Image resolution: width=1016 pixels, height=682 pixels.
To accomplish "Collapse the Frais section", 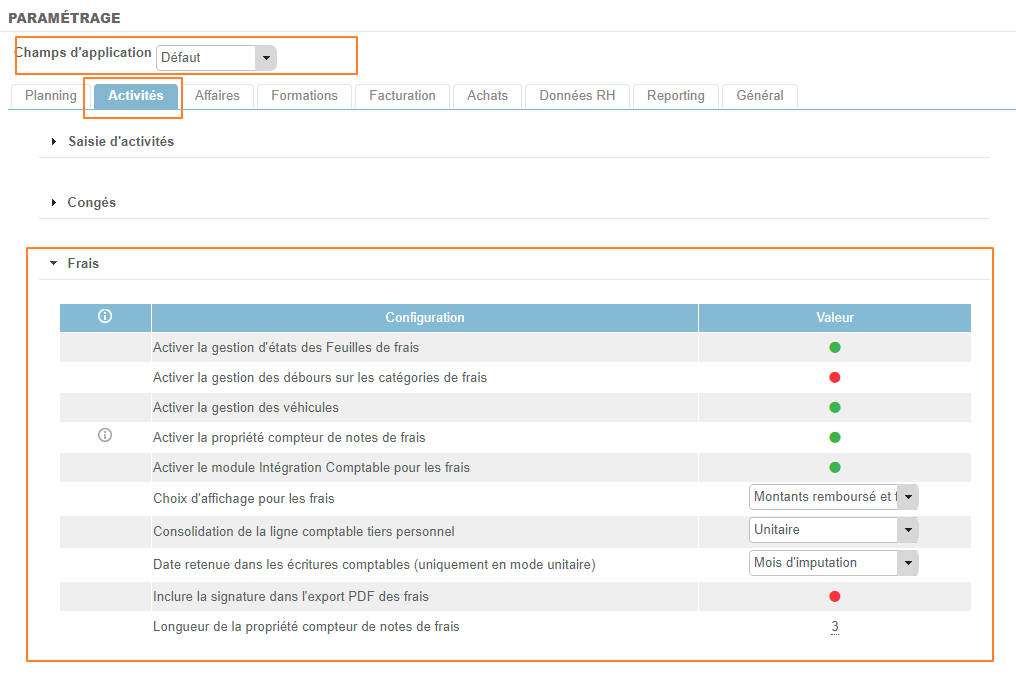I will [82, 264].
